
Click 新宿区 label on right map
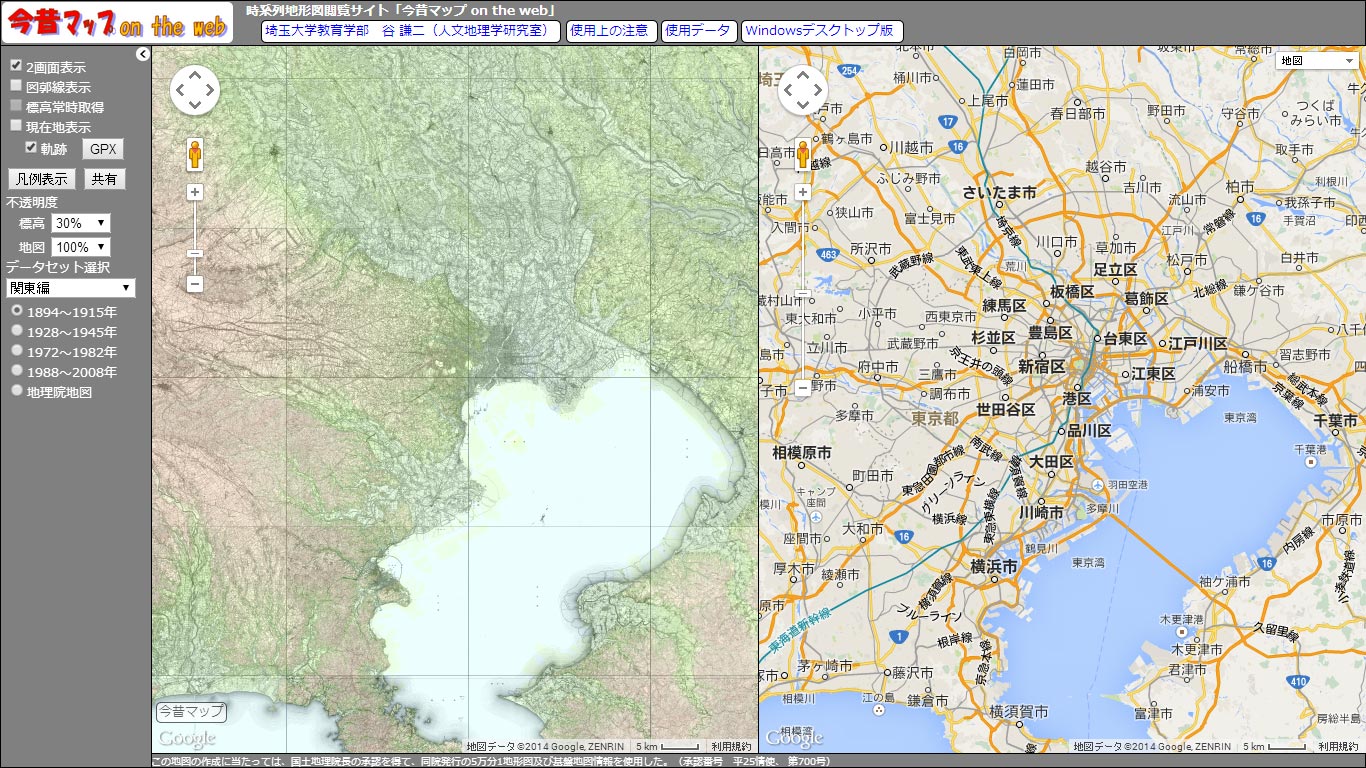[x=1042, y=367]
